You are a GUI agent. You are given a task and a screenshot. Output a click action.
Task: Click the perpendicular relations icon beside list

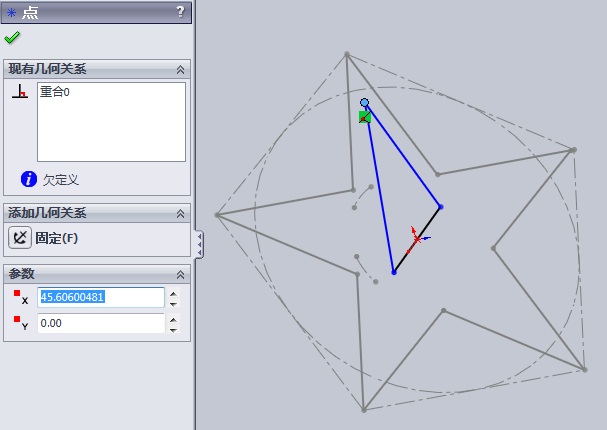pyautogui.click(x=19, y=91)
